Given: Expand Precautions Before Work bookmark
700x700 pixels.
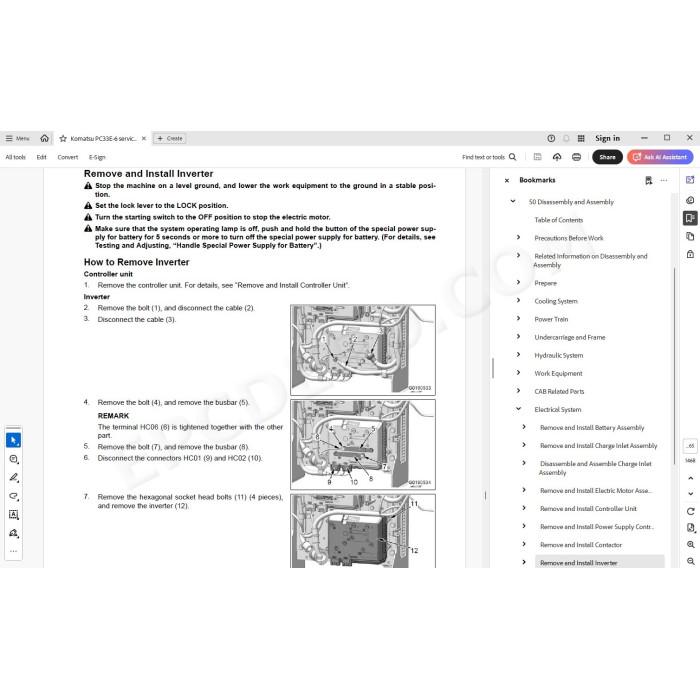Looking at the screenshot, I should click(518, 238).
